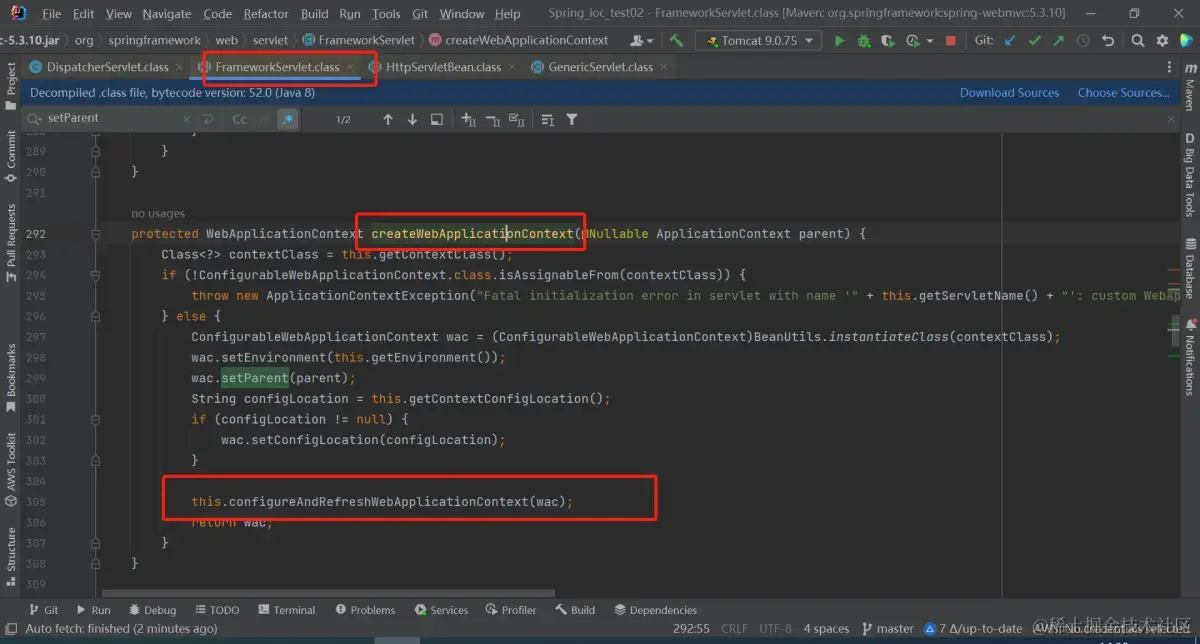This screenshot has width=1200, height=644.
Task: Open the Terminal tool window
Action: (x=286, y=610)
